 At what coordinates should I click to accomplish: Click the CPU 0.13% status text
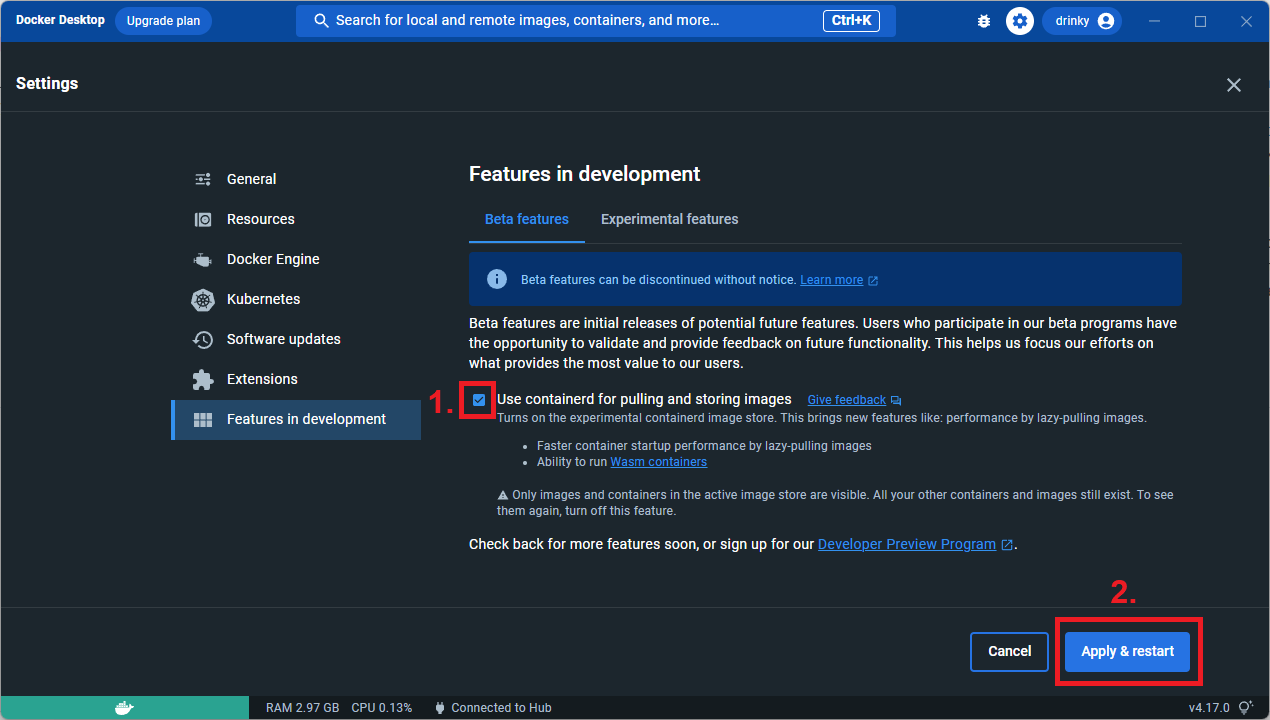tap(381, 708)
